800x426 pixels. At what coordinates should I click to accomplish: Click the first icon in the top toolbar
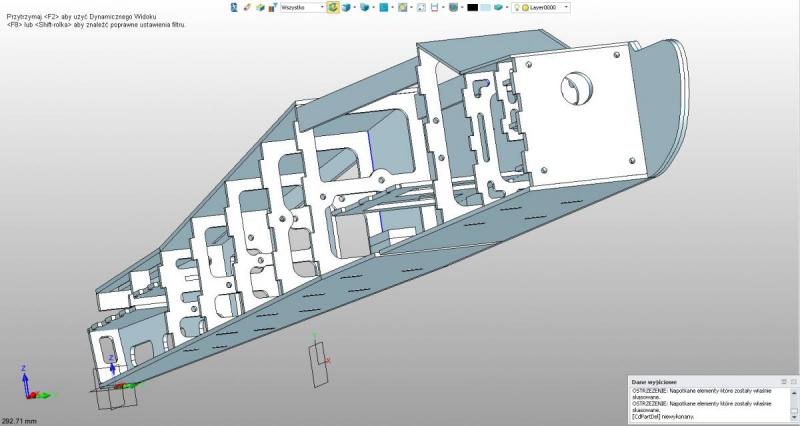point(234,7)
